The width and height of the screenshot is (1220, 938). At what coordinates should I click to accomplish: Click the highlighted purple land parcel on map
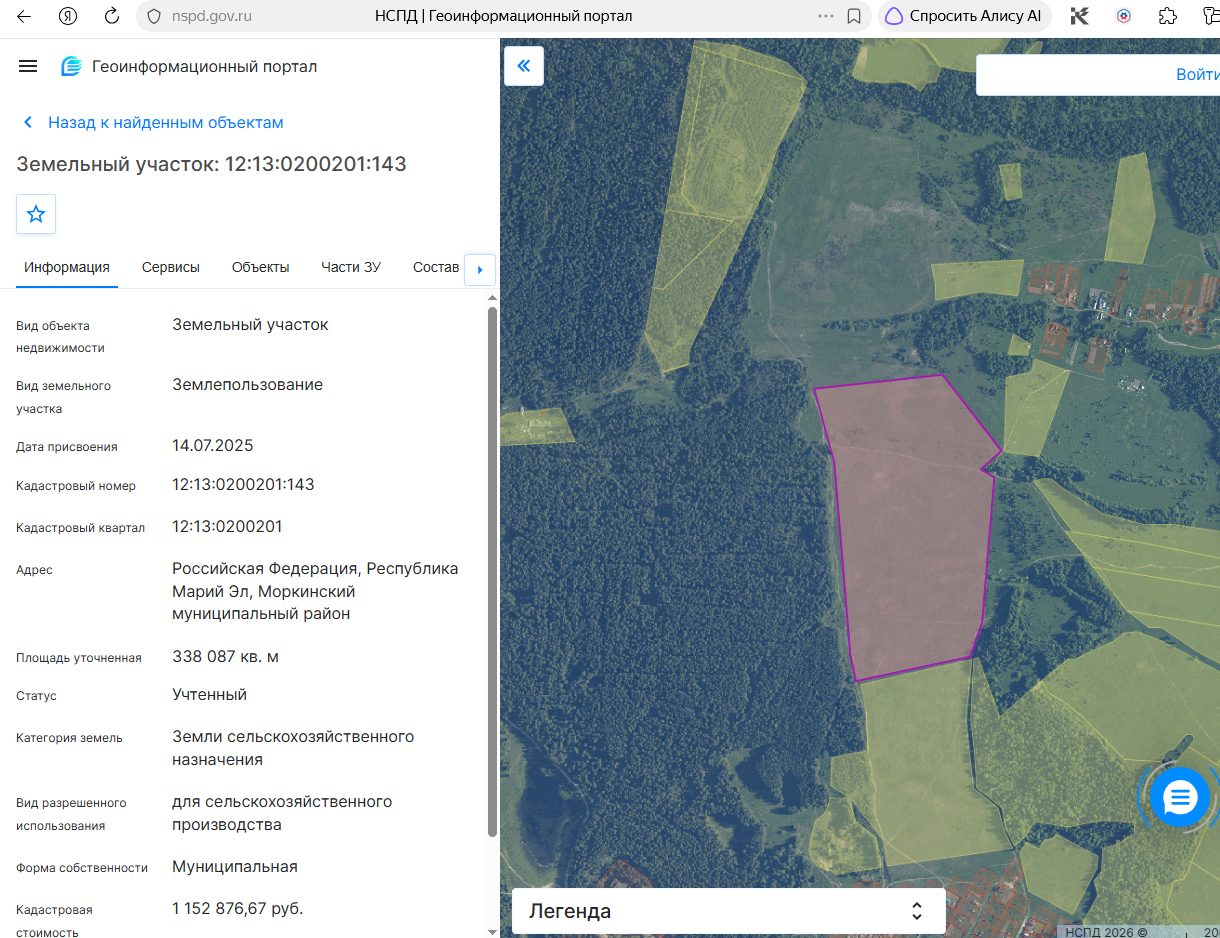click(x=910, y=530)
